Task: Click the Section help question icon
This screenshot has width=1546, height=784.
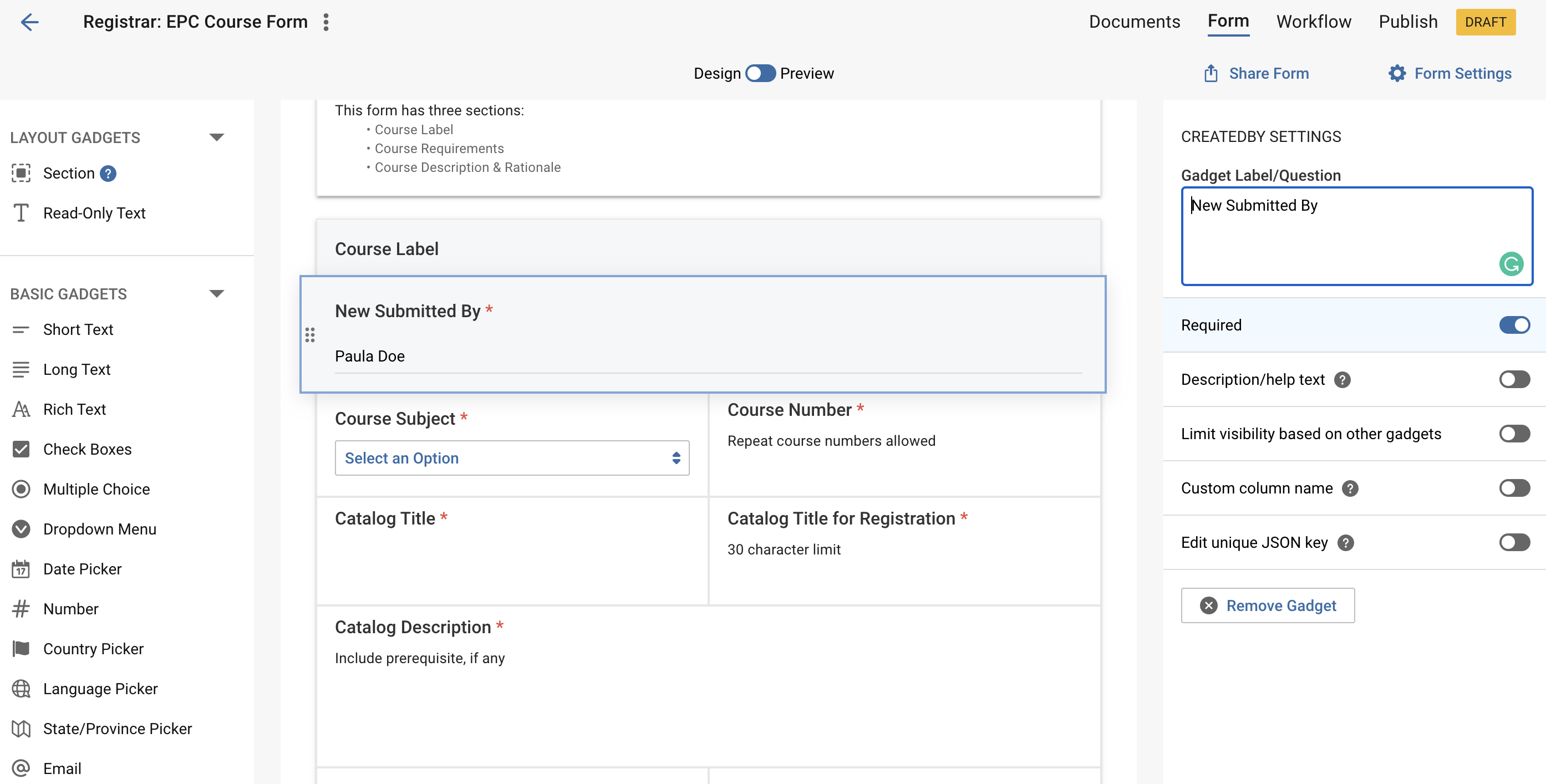Action: 108,174
